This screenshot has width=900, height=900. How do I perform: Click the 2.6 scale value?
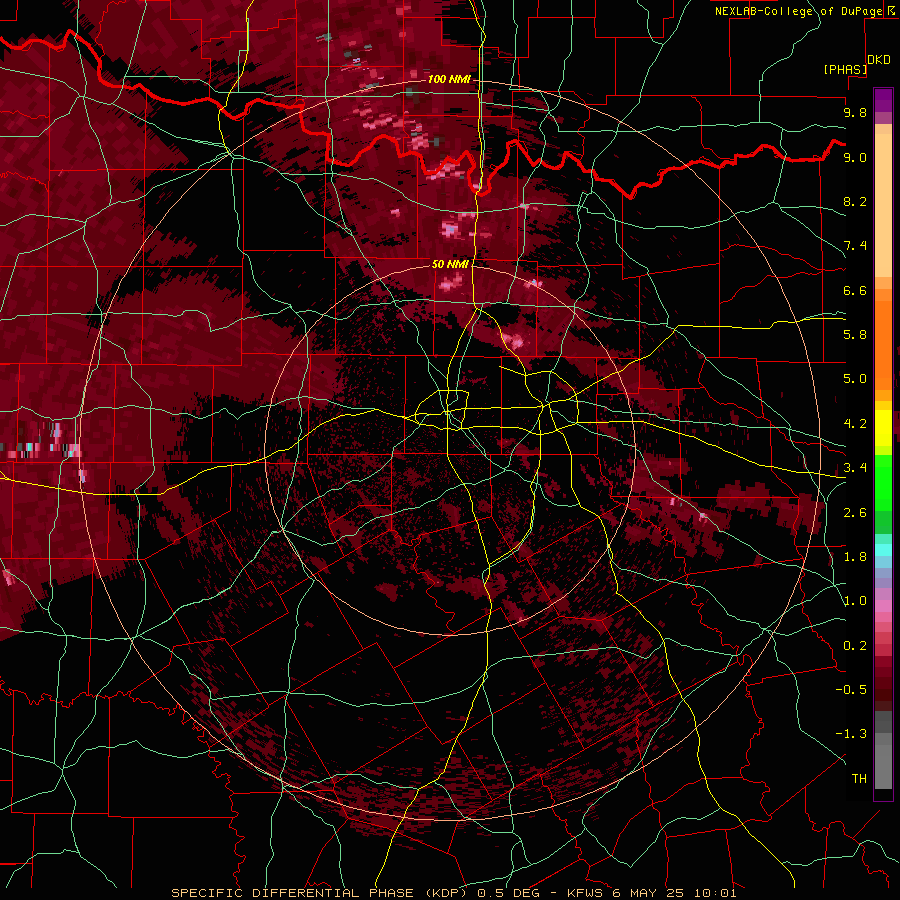[x=855, y=513]
